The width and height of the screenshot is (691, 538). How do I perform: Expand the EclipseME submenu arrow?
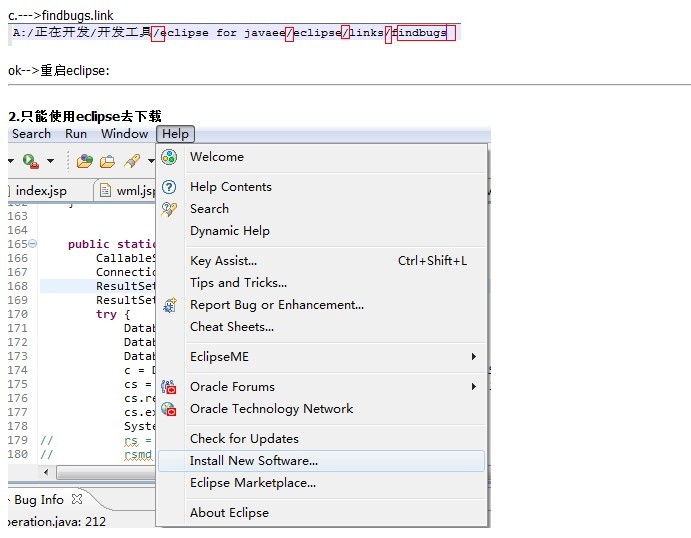(x=474, y=357)
